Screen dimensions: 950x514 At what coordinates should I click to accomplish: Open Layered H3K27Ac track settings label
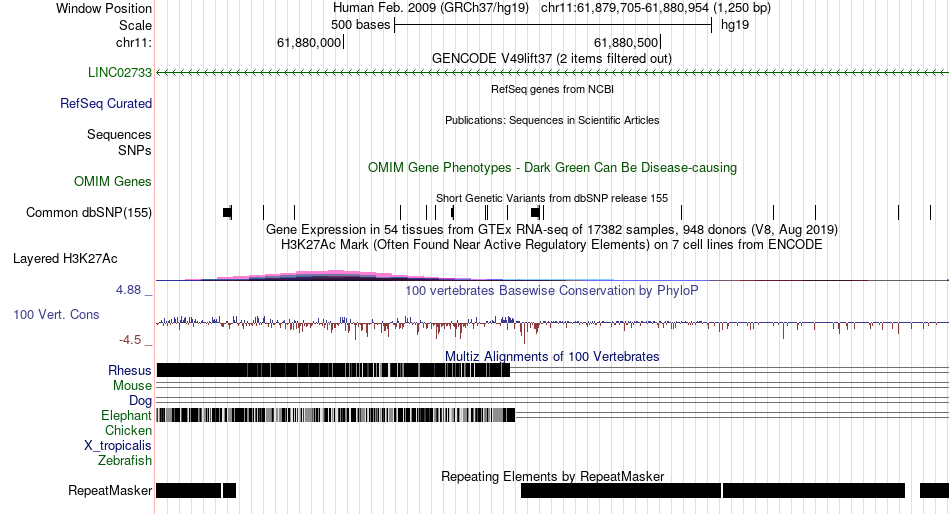coord(65,258)
